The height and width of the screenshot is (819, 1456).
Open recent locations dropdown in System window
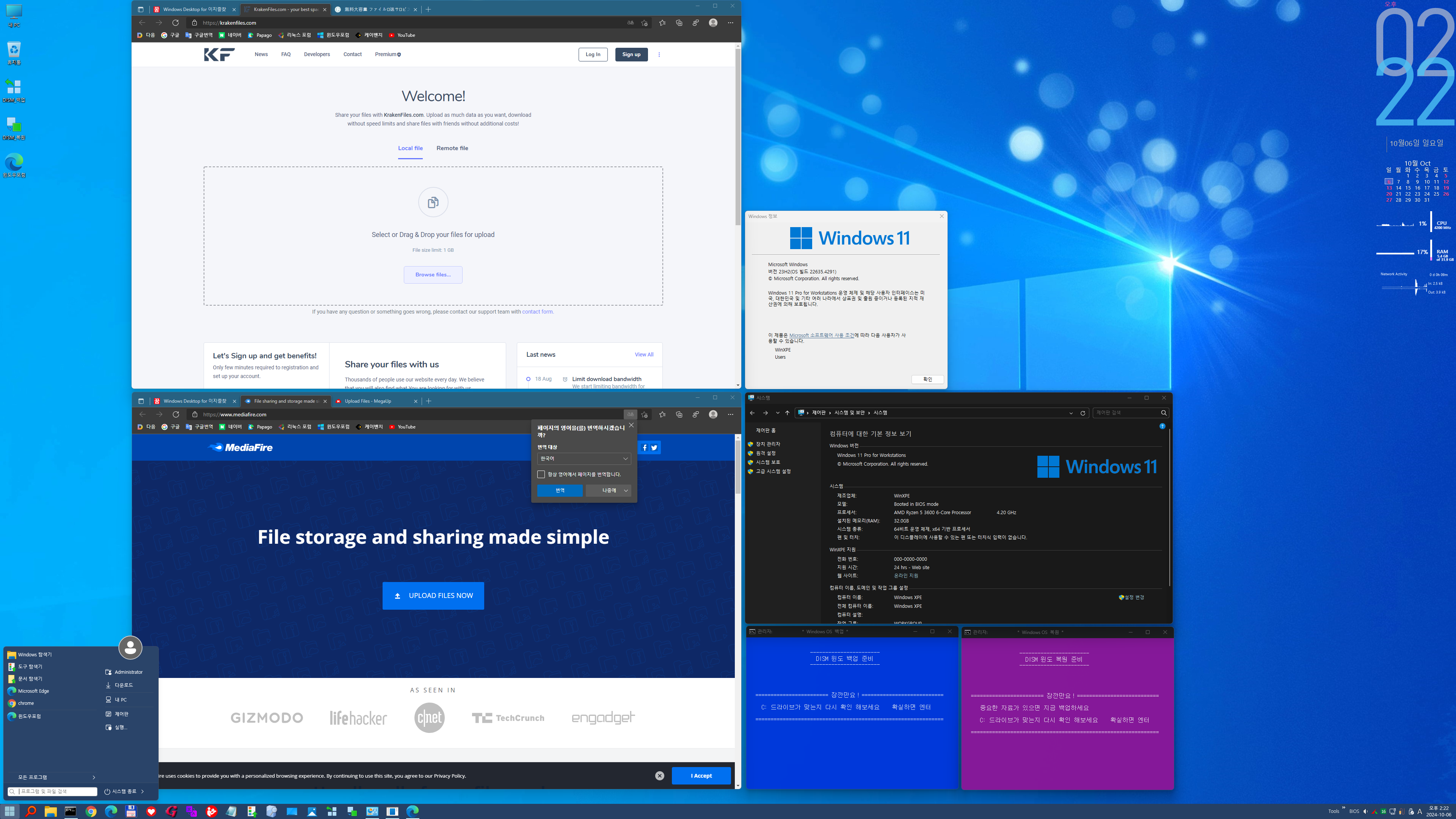coord(777,413)
